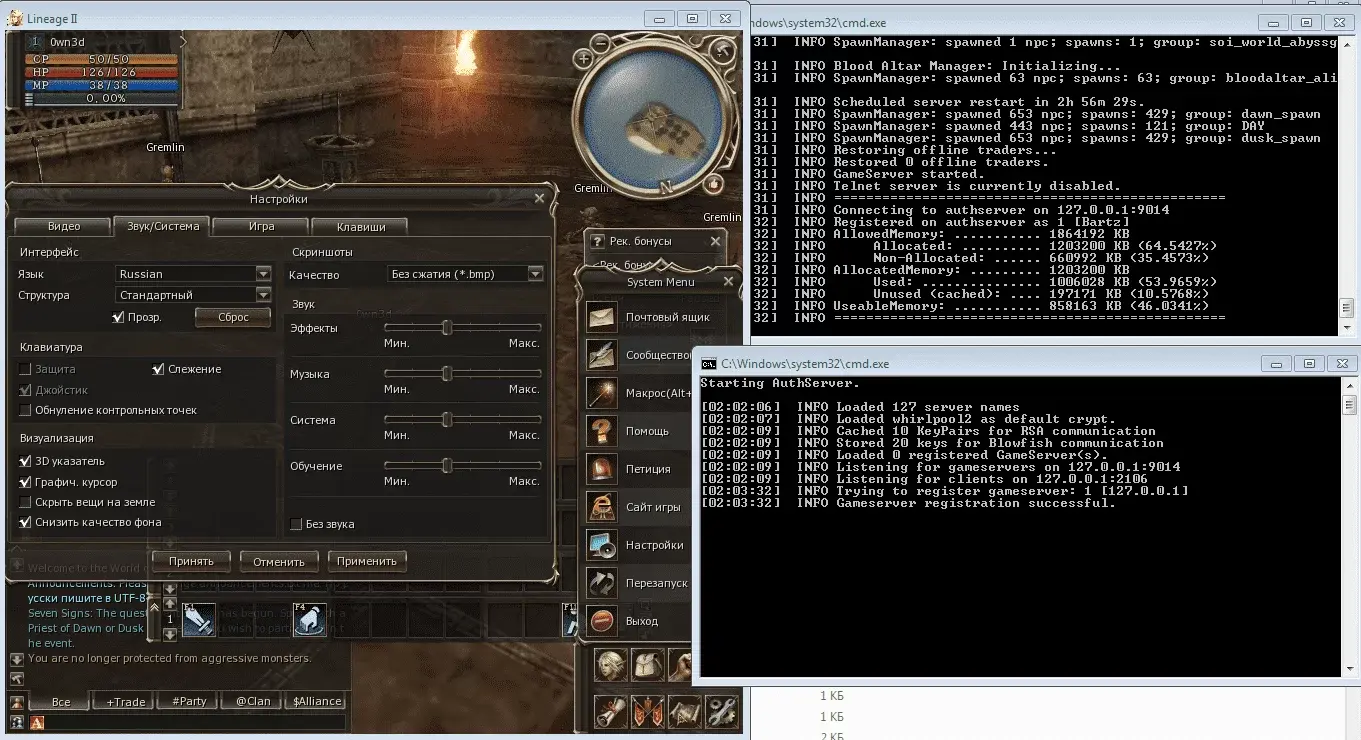
Task: Select the $Alliance chat tab
Action: [317, 701]
